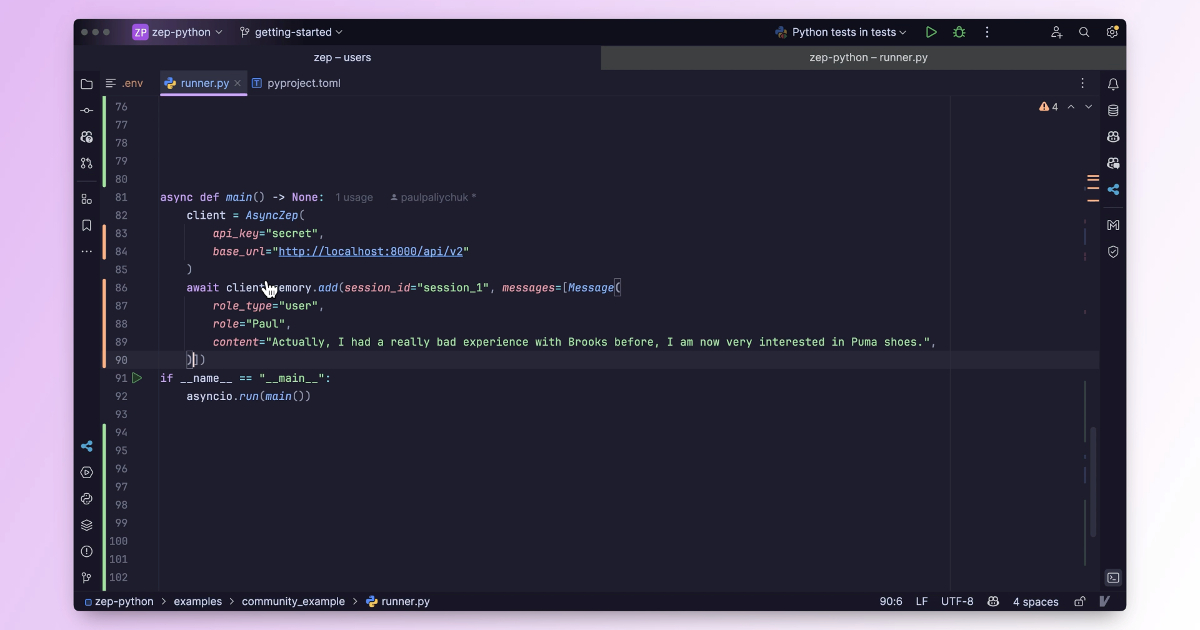Open the Terminal tool window
Screen dimensions: 1200x630
point(1113,578)
